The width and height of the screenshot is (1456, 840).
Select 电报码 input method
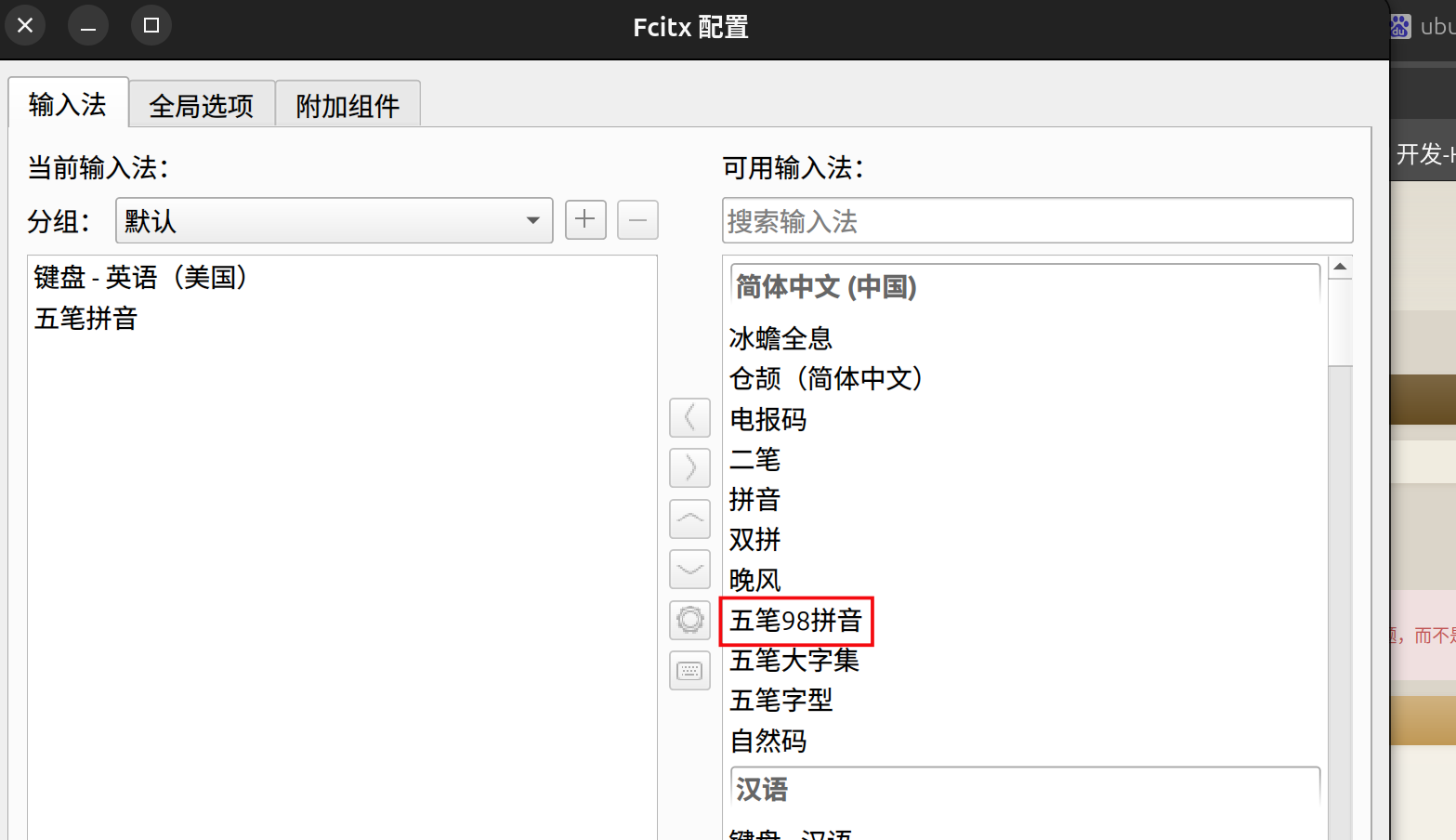[x=1025, y=419]
